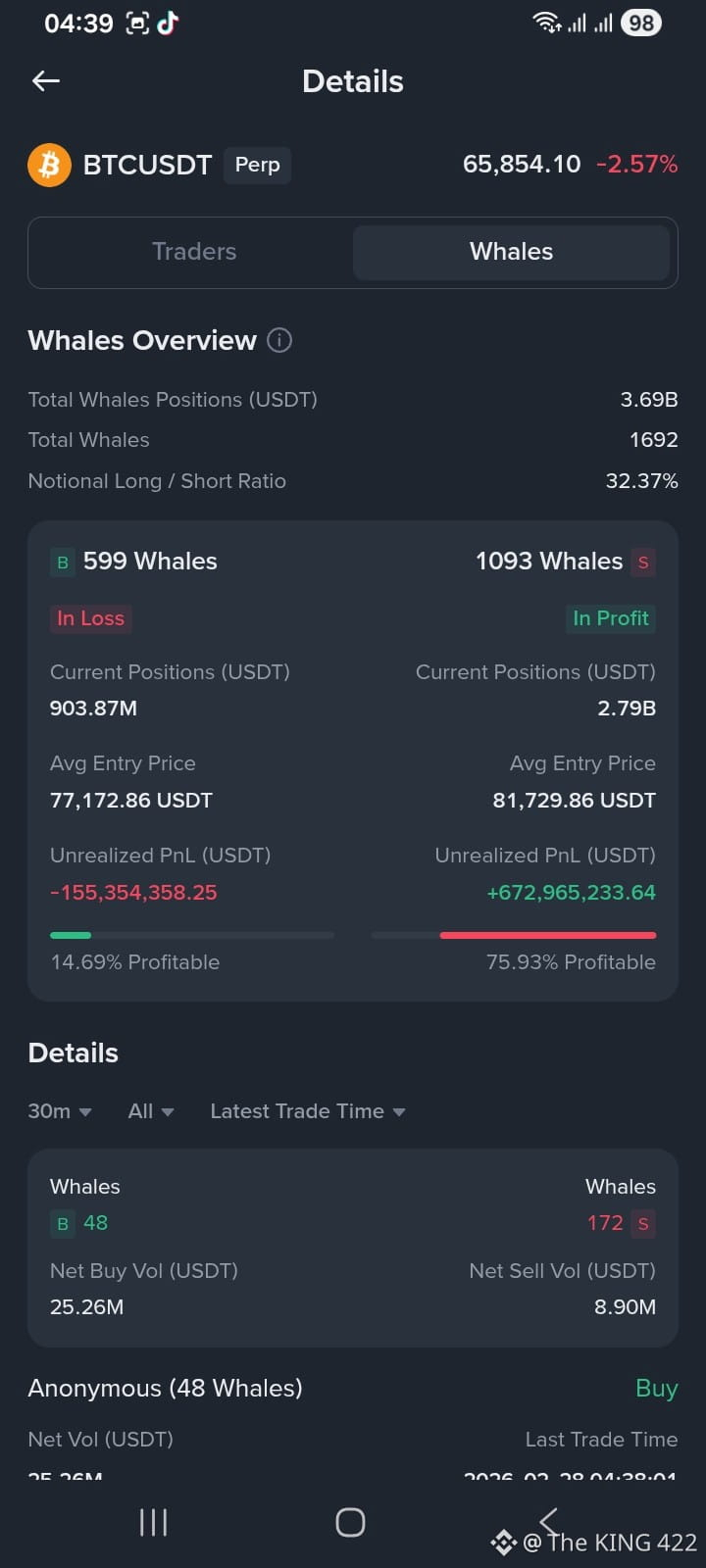
Task: Tap the green B badge beside 599 Whales
Action: pyautogui.click(x=63, y=563)
